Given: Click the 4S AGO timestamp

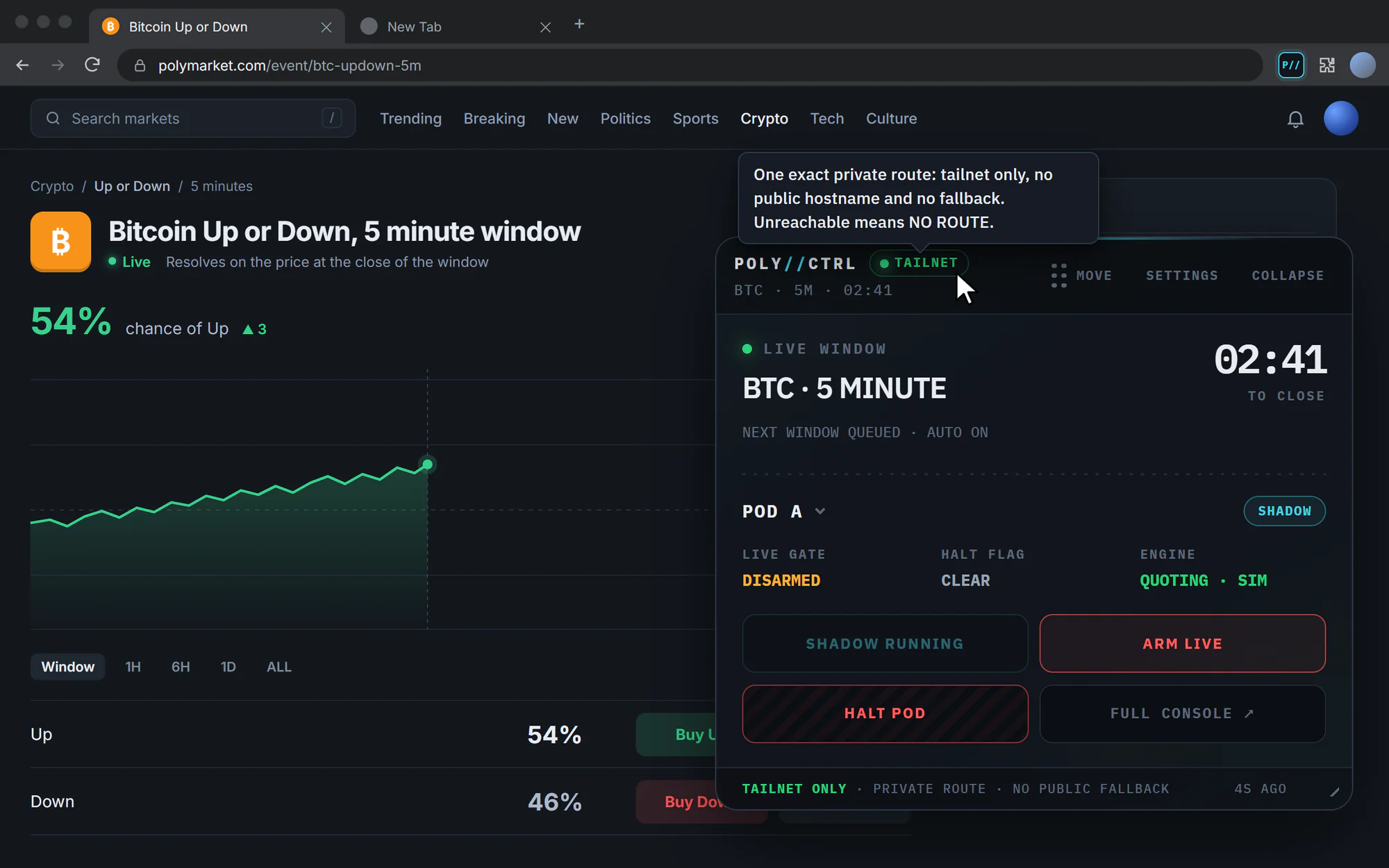Looking at the screenshot, I should click(1261, 789).
